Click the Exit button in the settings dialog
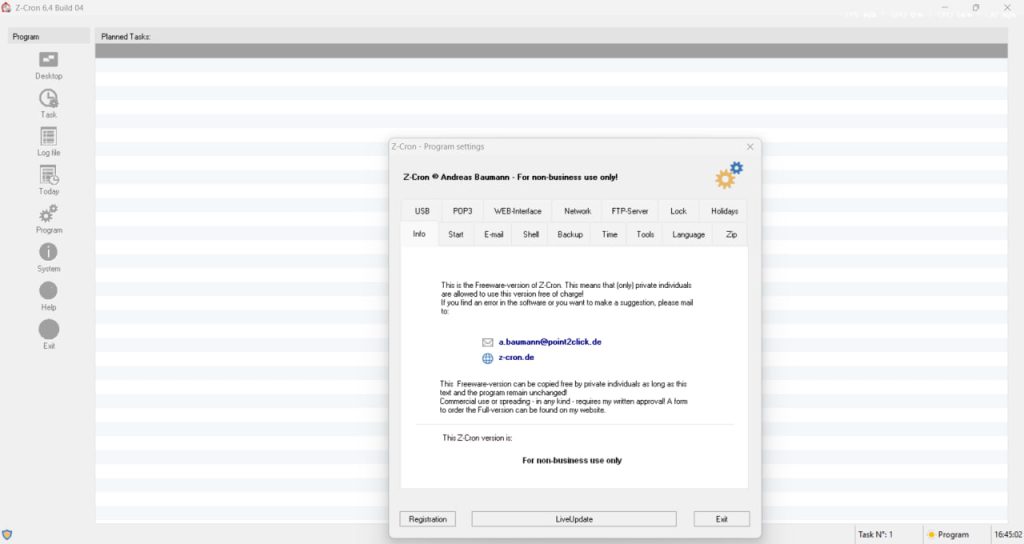Screen dimensions: 1024x544 click(722, 519)
